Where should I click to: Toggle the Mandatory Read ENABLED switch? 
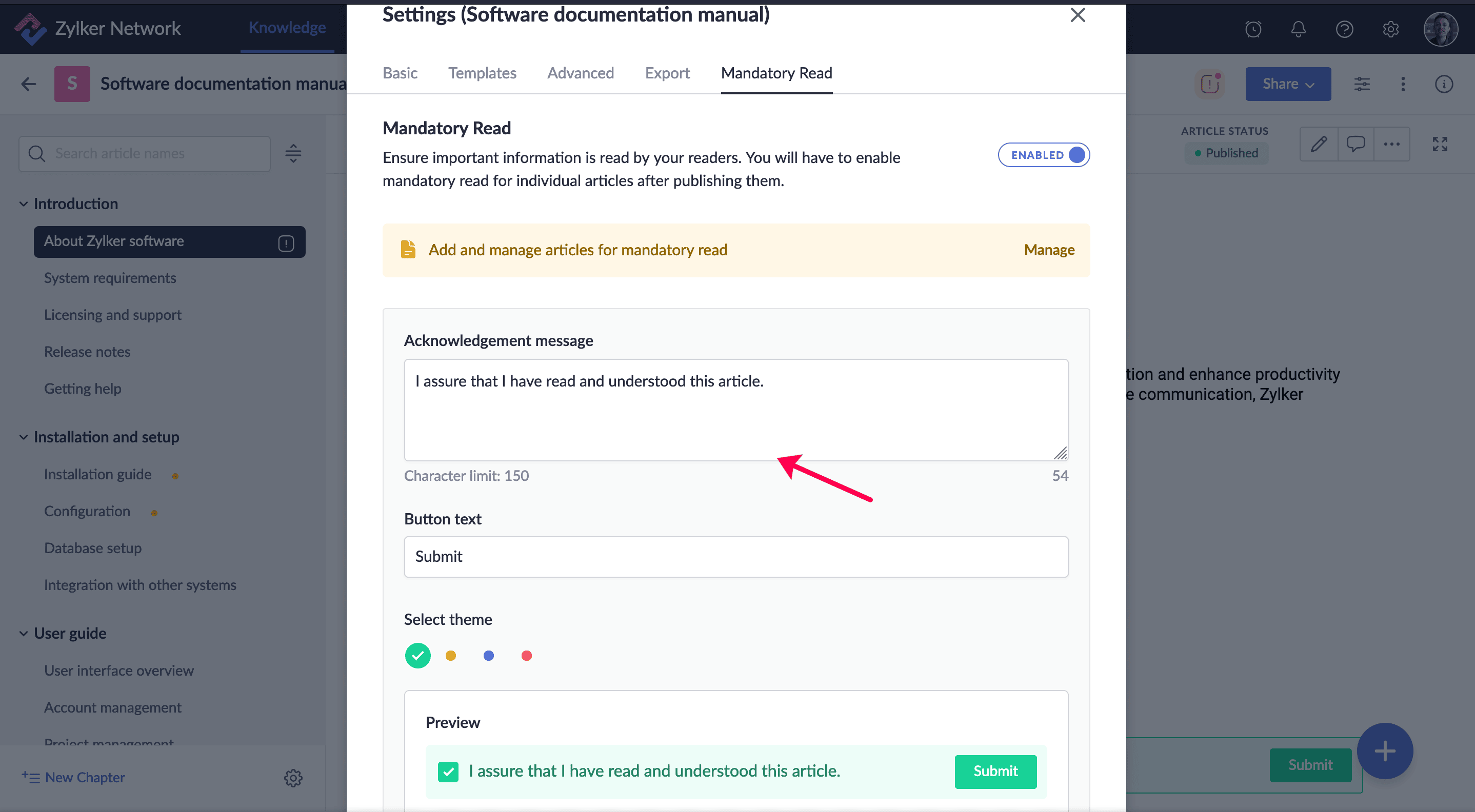tap(1043, 155)
